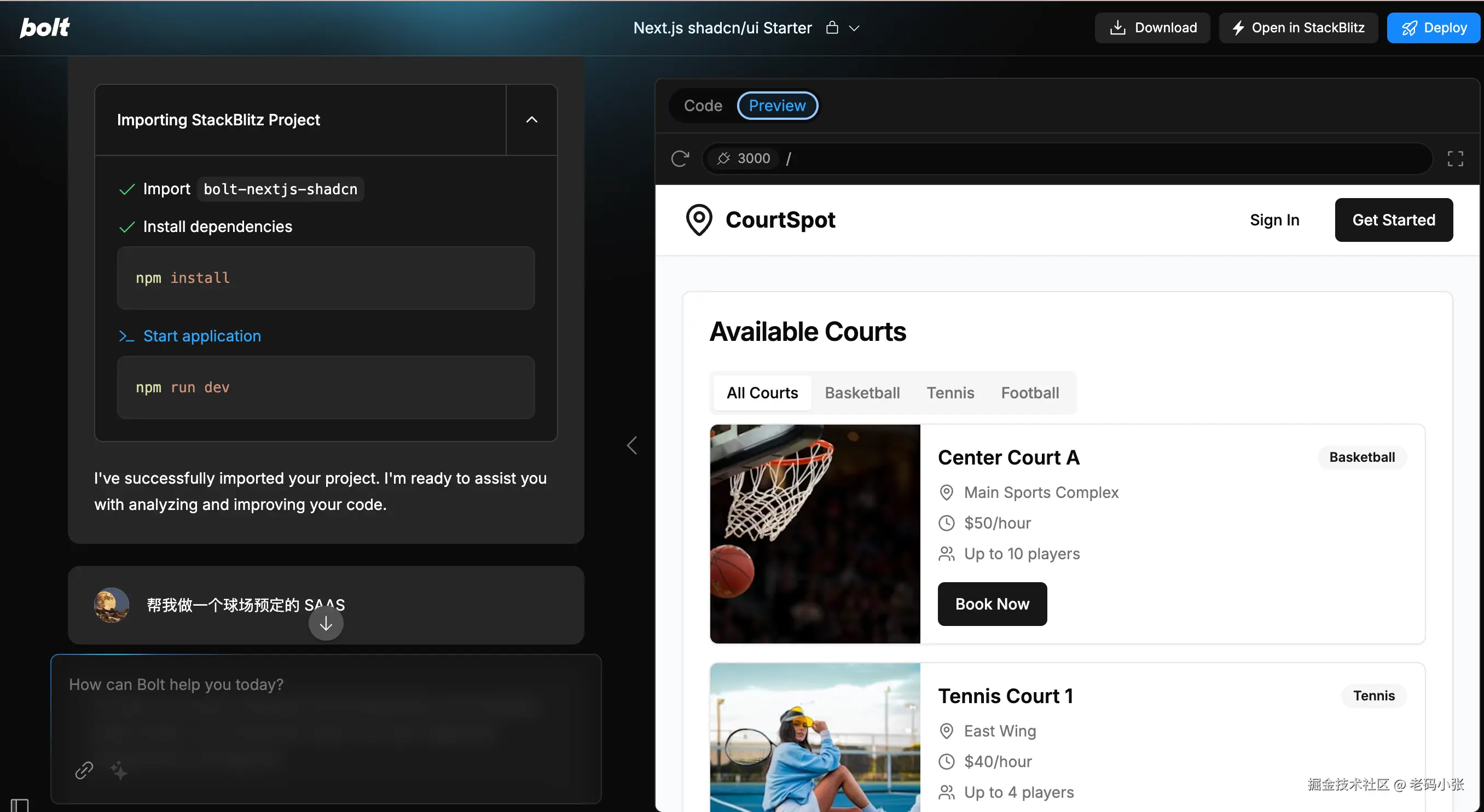Expand the Start application step
Image resolution: width=1484 pixels, height=812 pixels.
point(201,336)
